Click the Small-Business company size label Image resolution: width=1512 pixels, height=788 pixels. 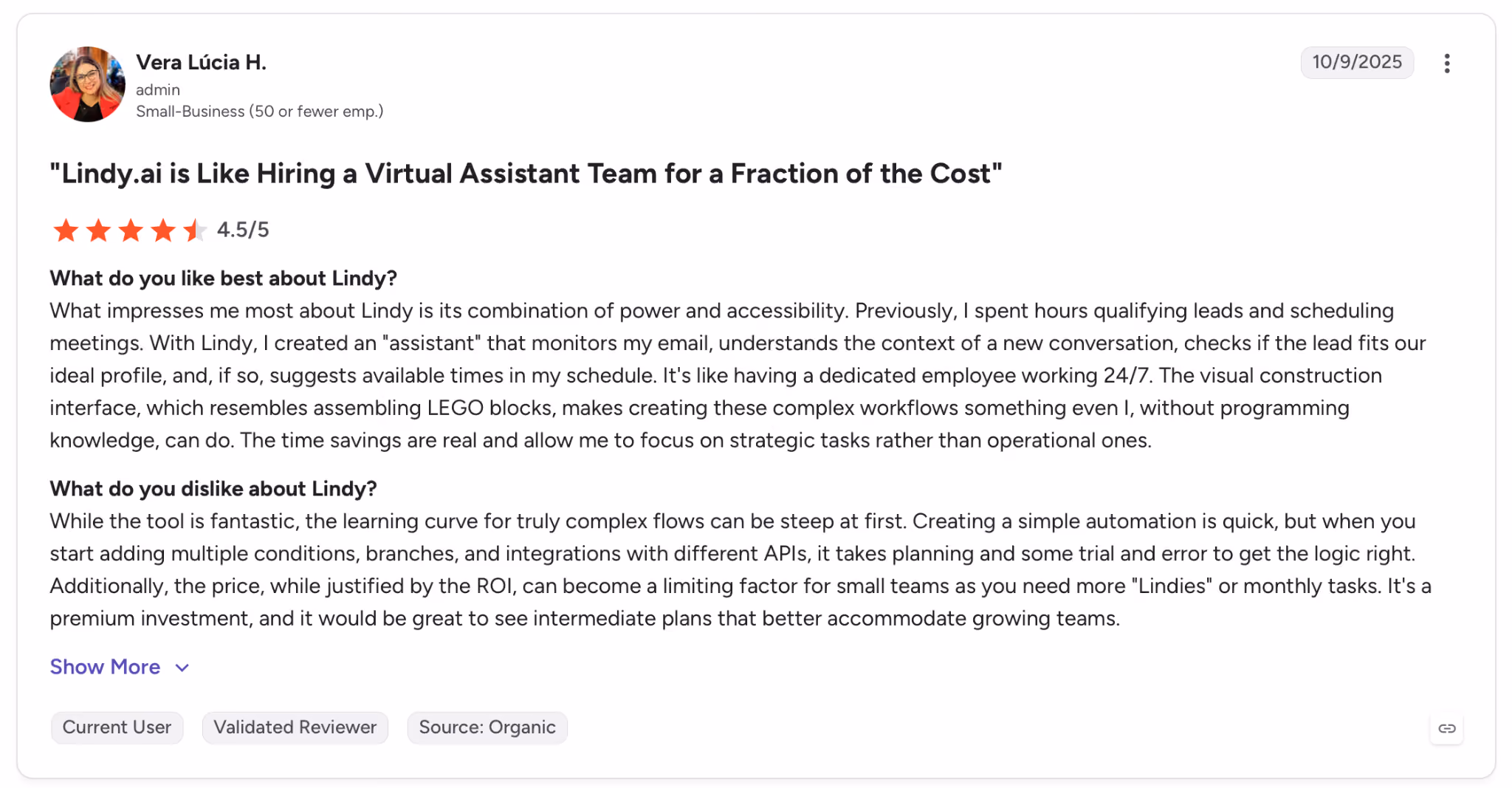pos(259,112)
